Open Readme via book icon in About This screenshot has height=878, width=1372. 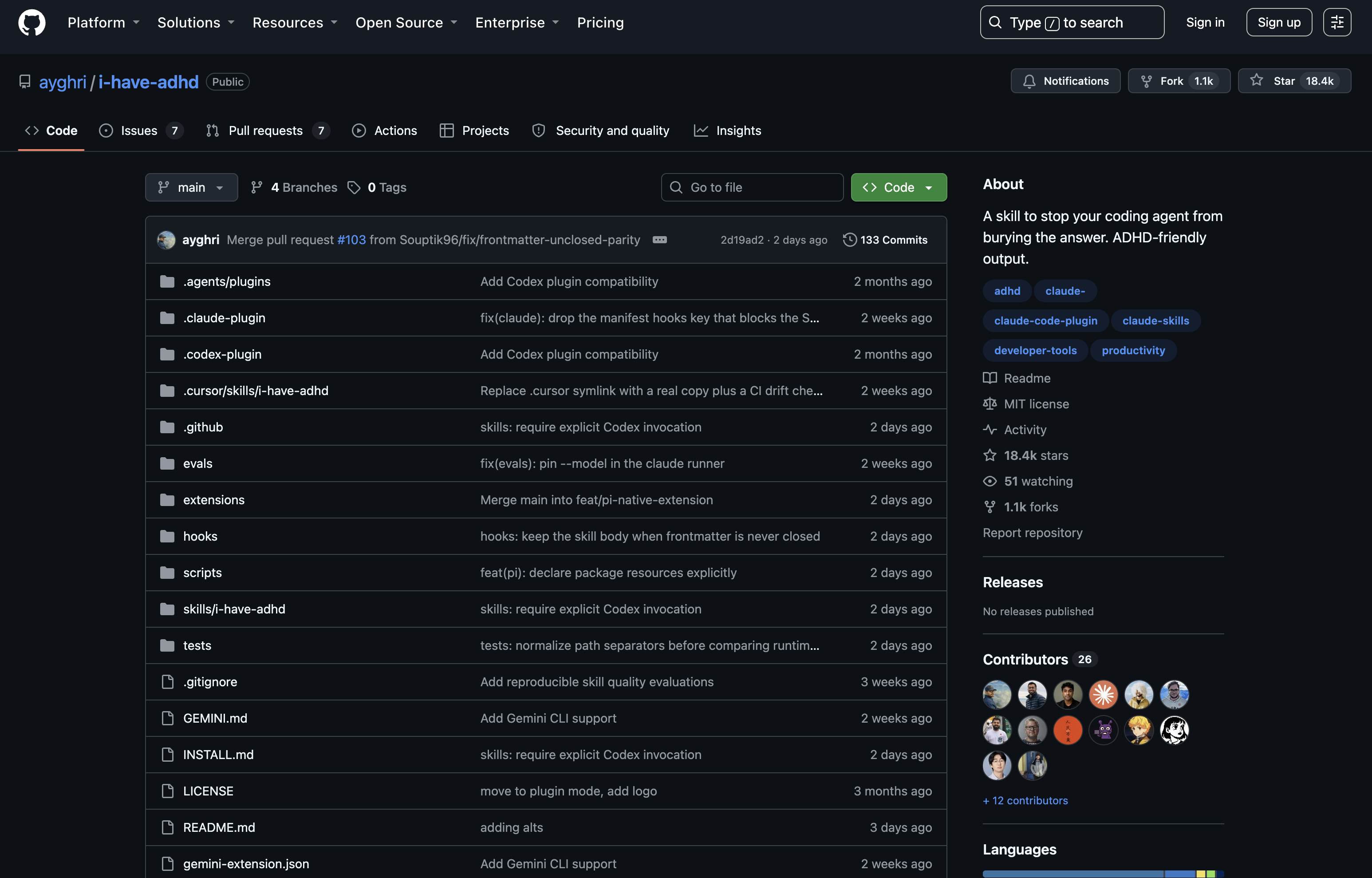point(990,378)
